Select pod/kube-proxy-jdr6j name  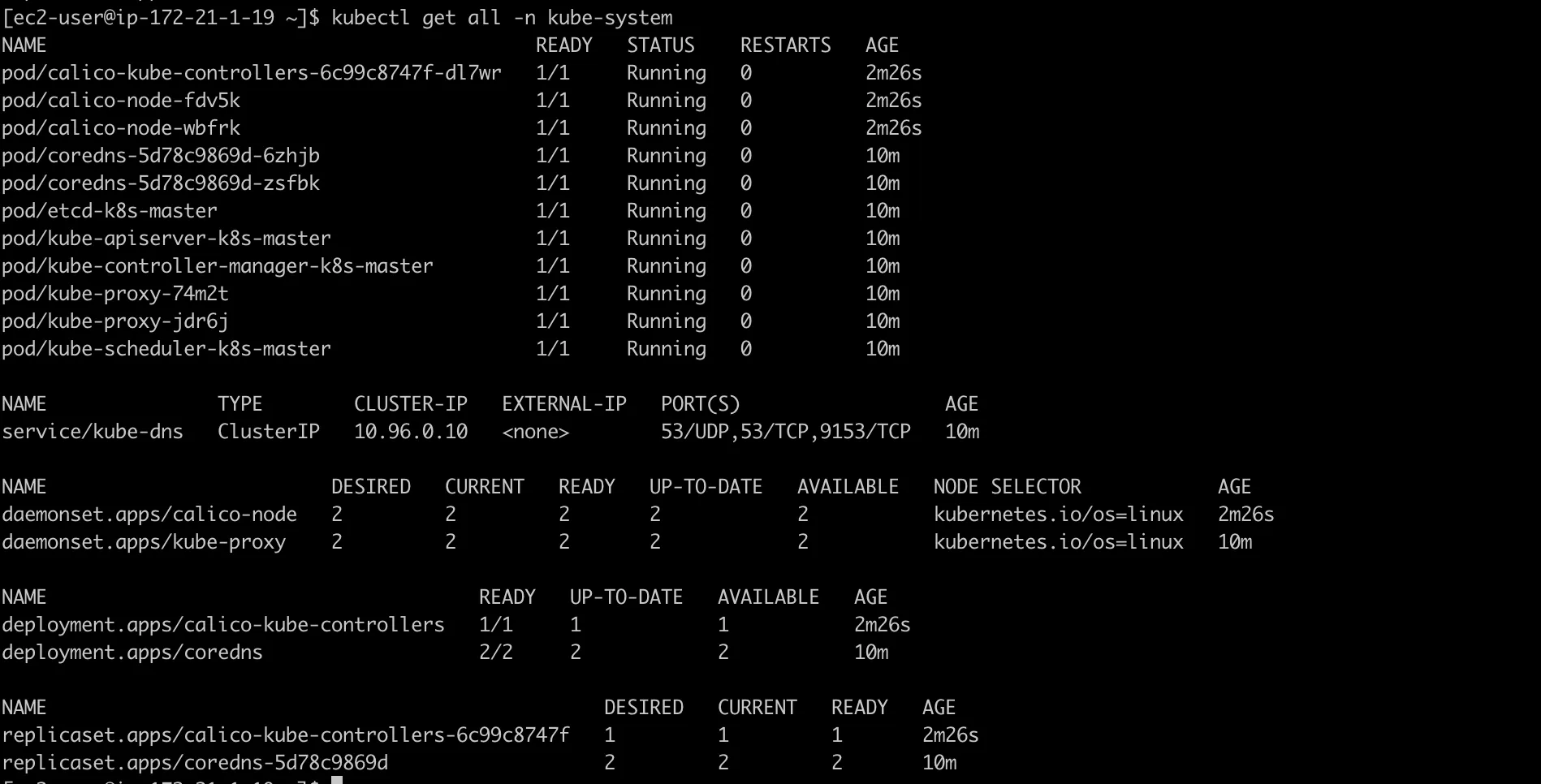coord(115,321)
